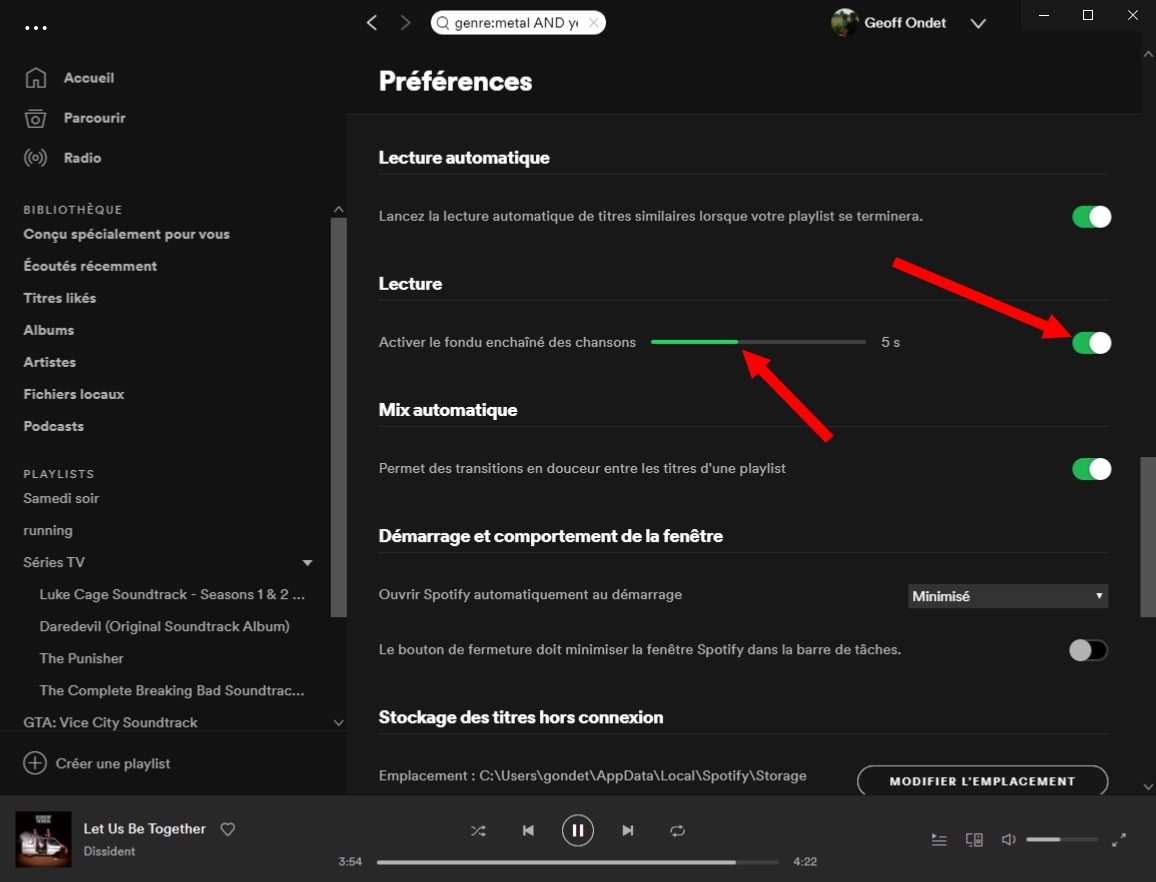The width and height of the screenshot is (1156, 882).
Task: Toggle Lecture automatique switch
Action: pos(1091,217)
